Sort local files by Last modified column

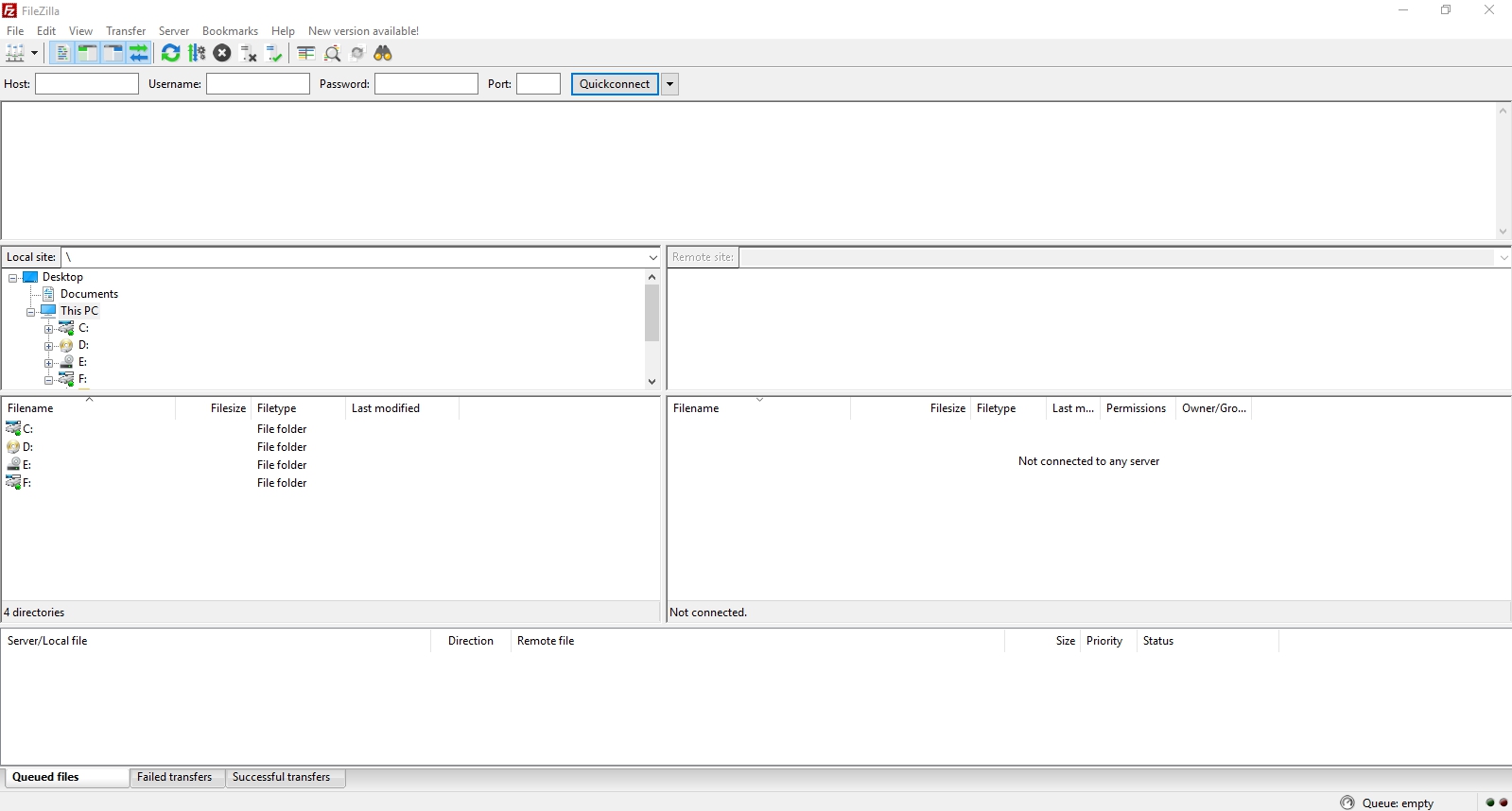(x=403, y=408)
